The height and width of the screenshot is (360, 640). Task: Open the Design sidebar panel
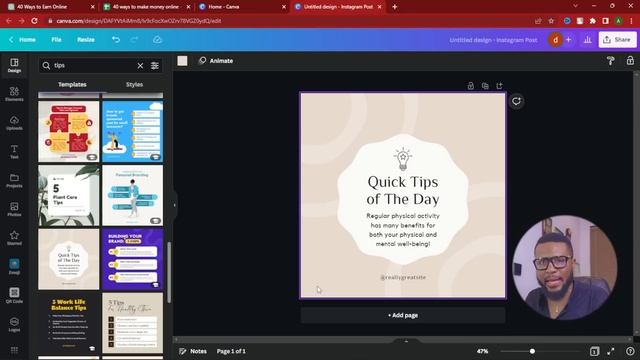(x=14, y=65)
